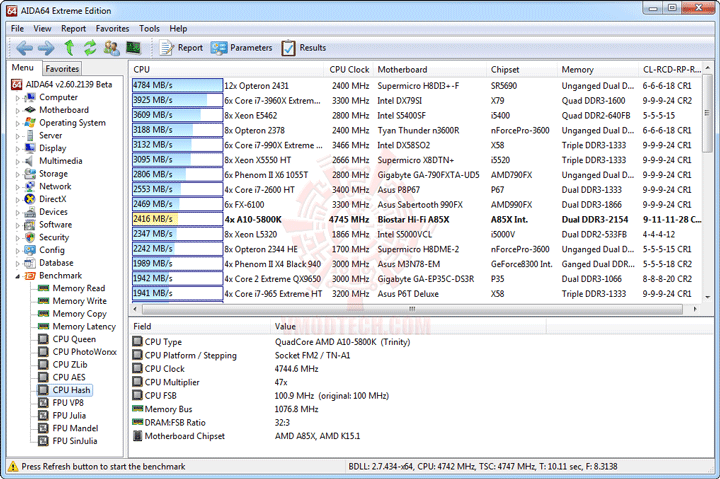Open Memory Latency benchmark icon
The height and width of the screenshot is (479, 720).
pyautogui.click(x=44, y=327)
